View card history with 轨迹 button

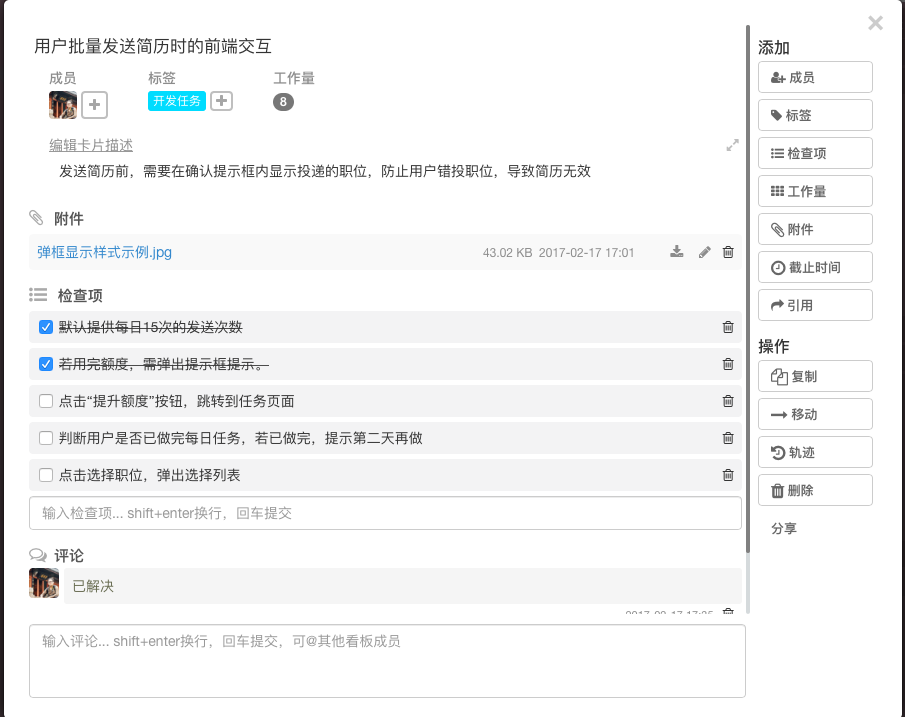[815, 453]
